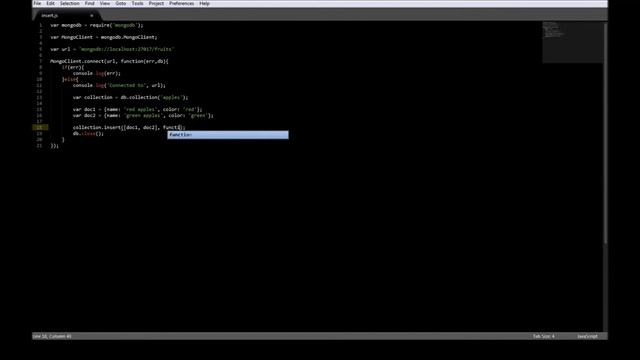Click the 'var doc2' green apples line

click(x=143, y=116)
